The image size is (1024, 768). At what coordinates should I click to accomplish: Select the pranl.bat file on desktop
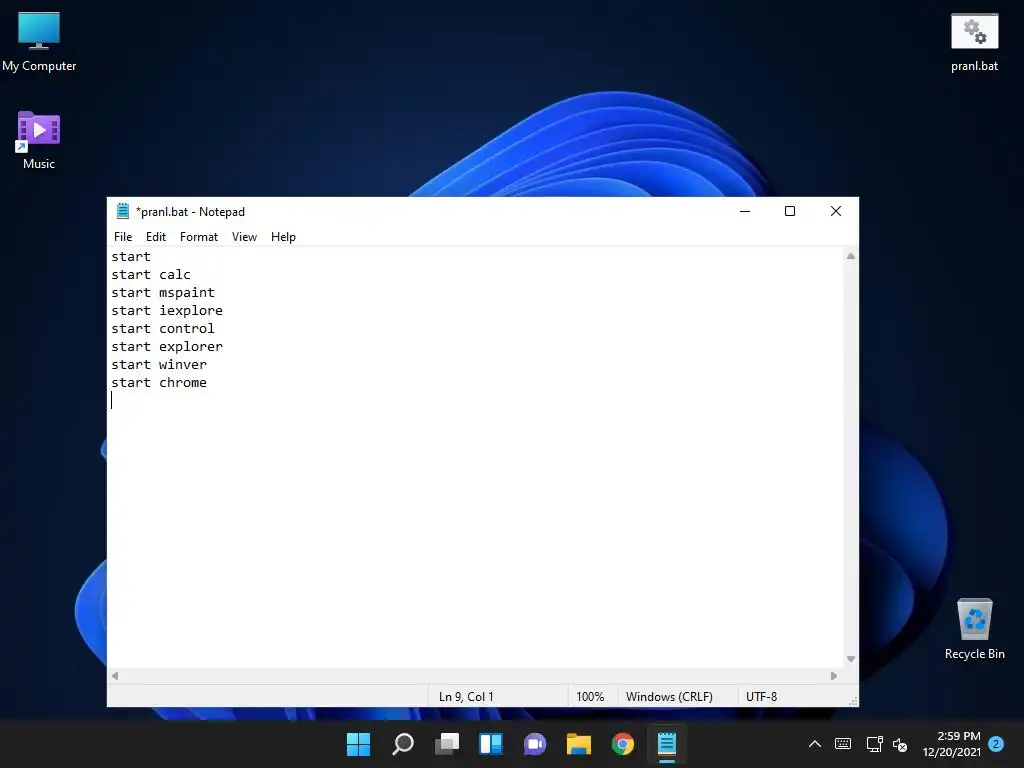pyautogui.click(x=974, y=42)
